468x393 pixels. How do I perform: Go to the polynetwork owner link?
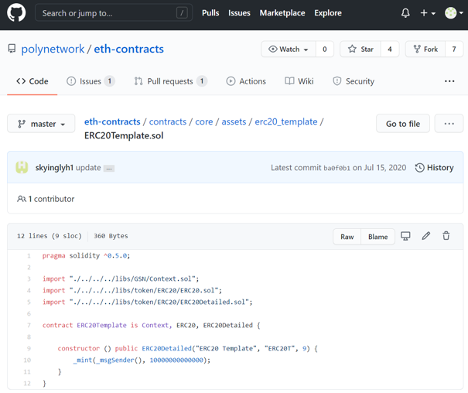53,49
